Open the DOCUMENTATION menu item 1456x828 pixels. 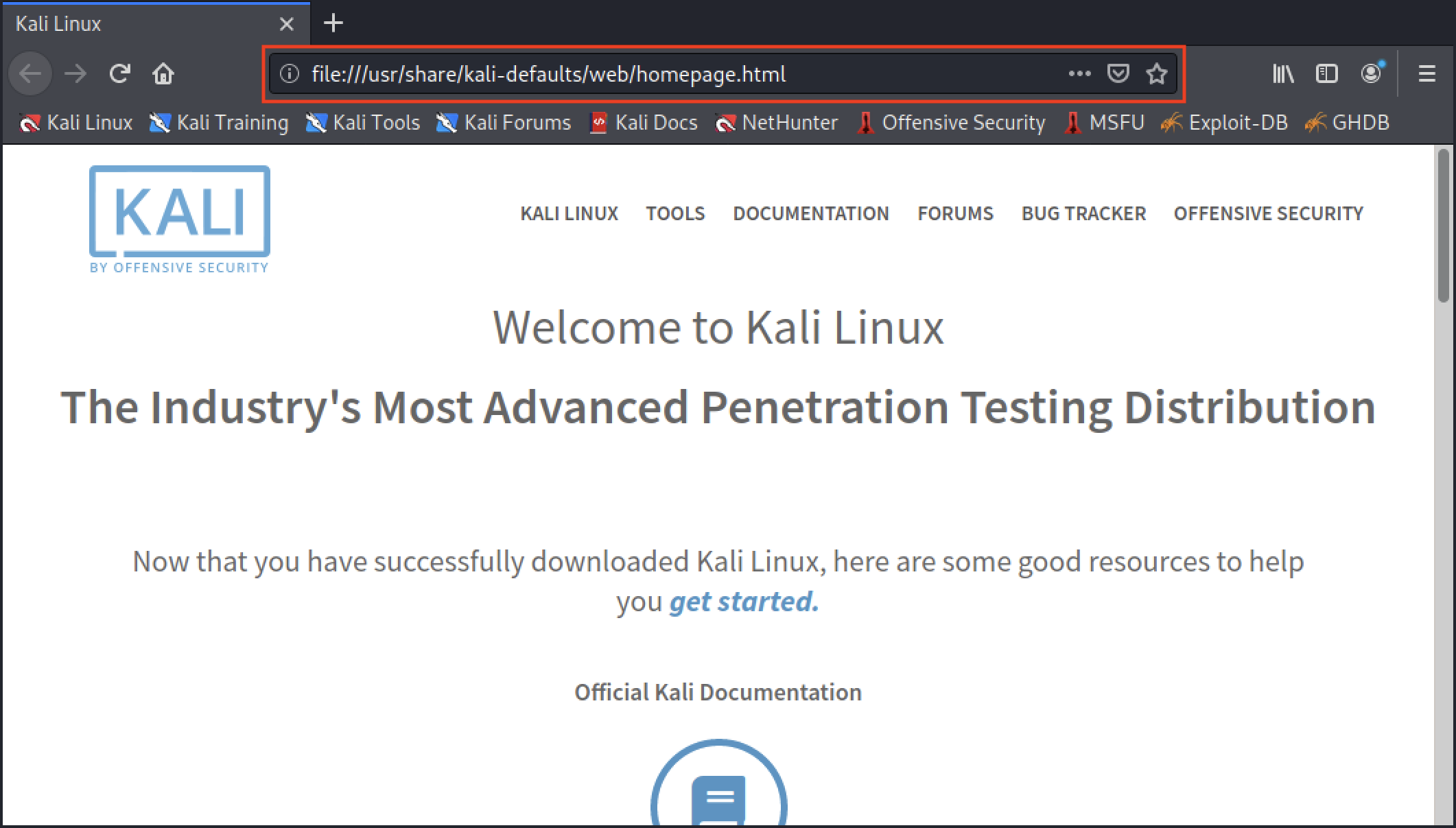click(811, 213)
